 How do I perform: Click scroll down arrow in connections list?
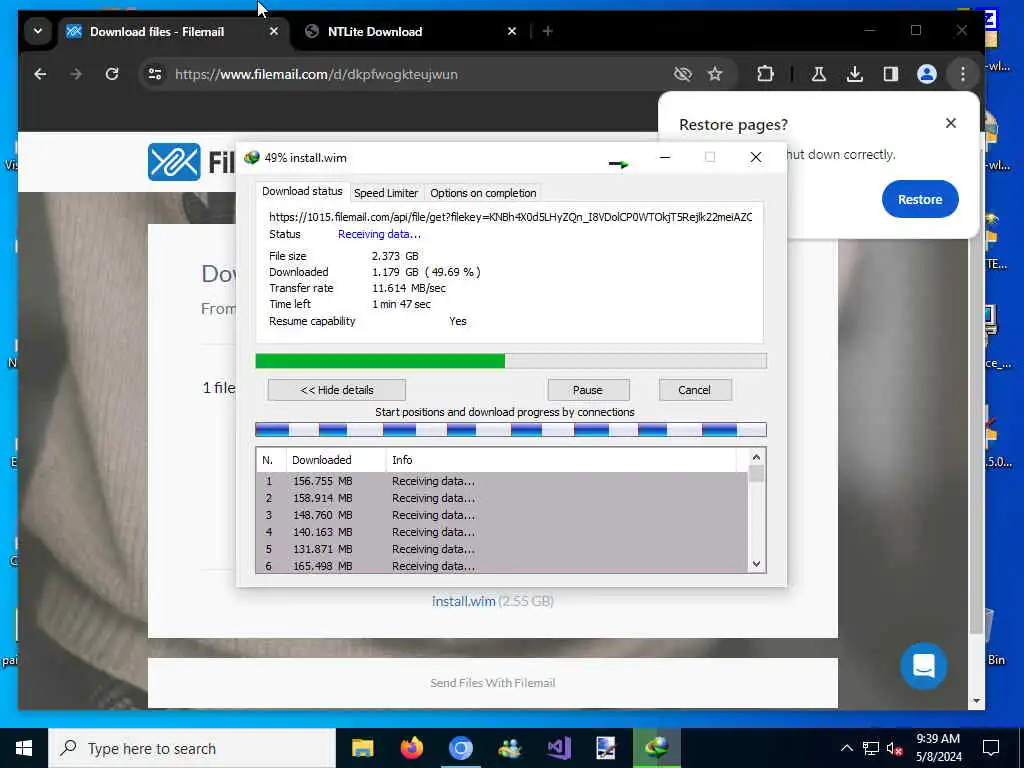point(756,564)
